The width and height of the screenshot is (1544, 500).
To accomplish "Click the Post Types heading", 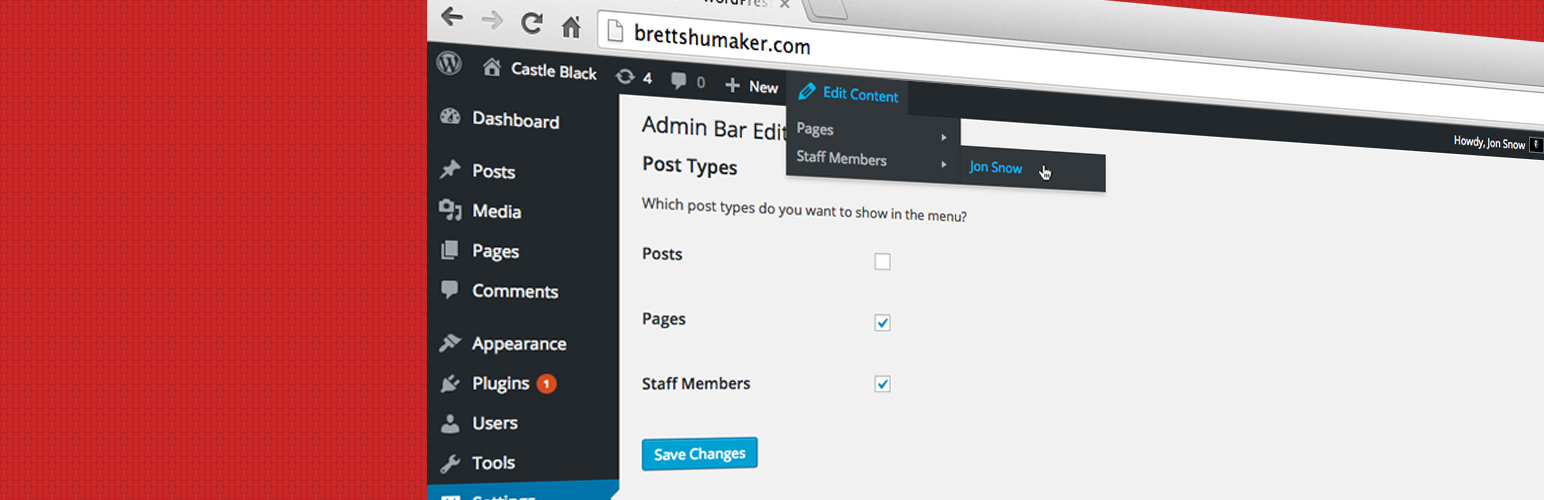I will pyautogui.click(x=689, y=166).
